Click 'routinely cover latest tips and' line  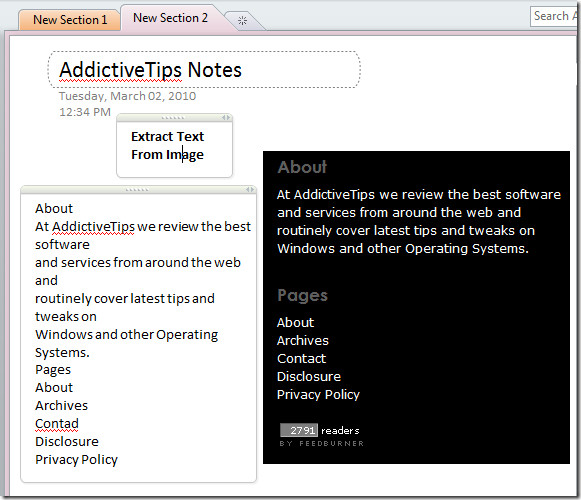pos(125,299)
